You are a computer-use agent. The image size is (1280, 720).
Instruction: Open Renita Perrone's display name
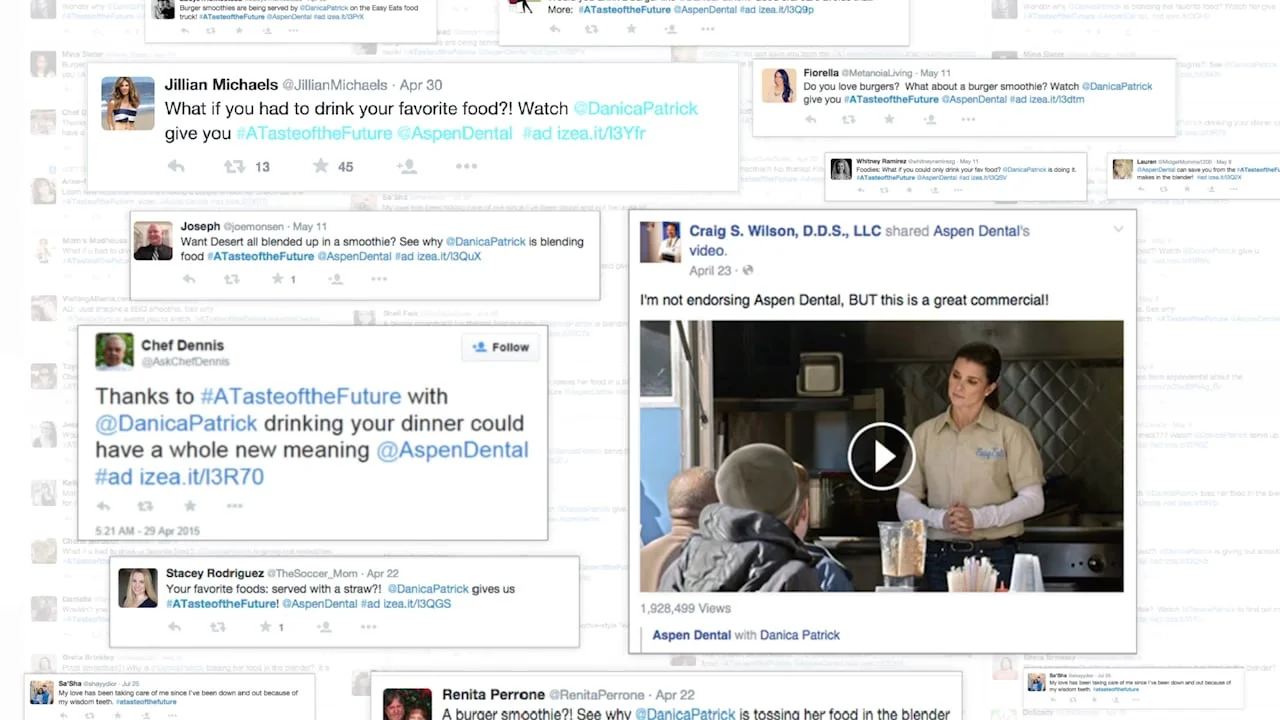493,694
